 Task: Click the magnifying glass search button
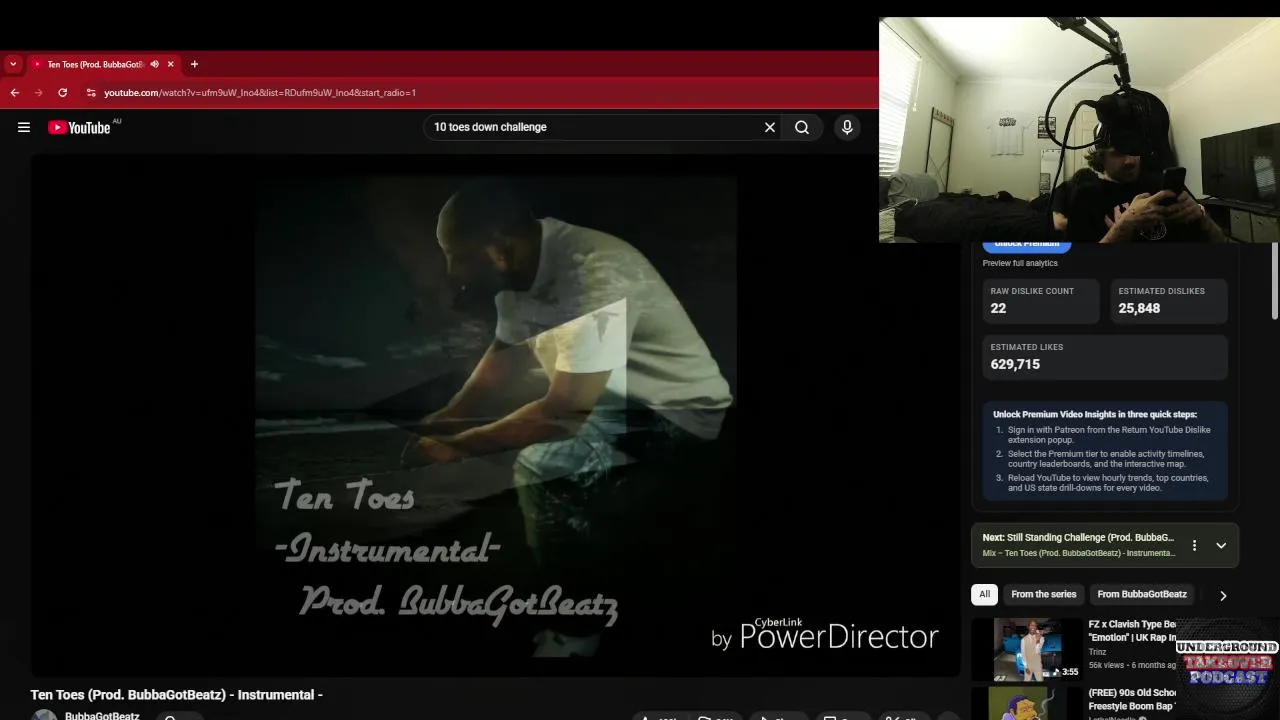tap(802, 127)
